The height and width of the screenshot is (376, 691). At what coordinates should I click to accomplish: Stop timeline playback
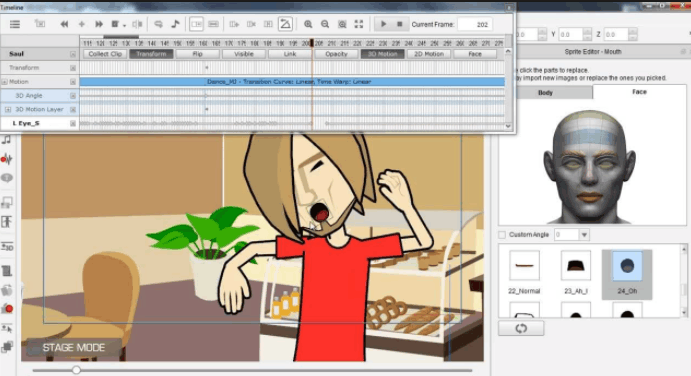pyautogui.click(x=399, y=24)
